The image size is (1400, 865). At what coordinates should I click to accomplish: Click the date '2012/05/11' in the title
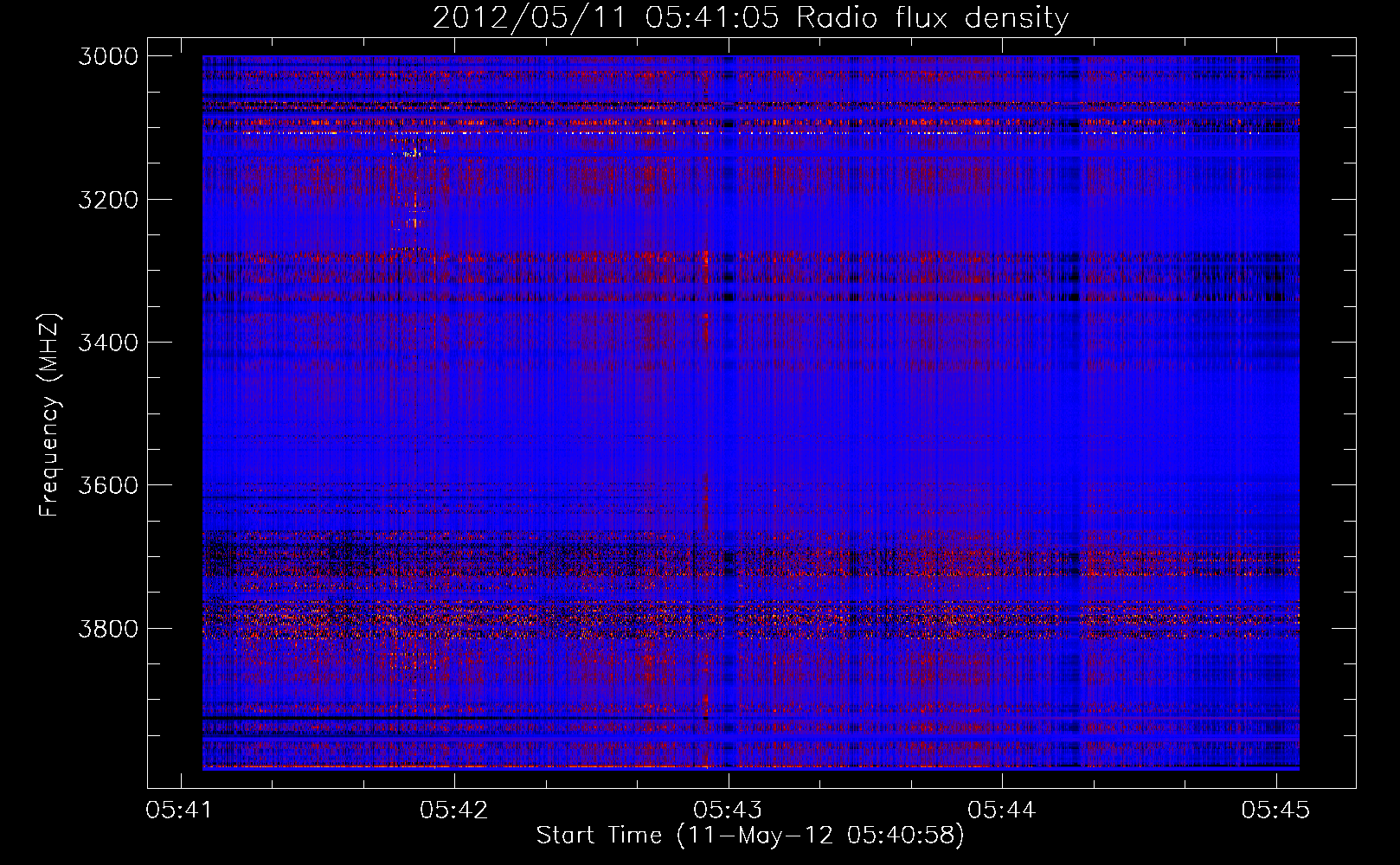(529, 18)
